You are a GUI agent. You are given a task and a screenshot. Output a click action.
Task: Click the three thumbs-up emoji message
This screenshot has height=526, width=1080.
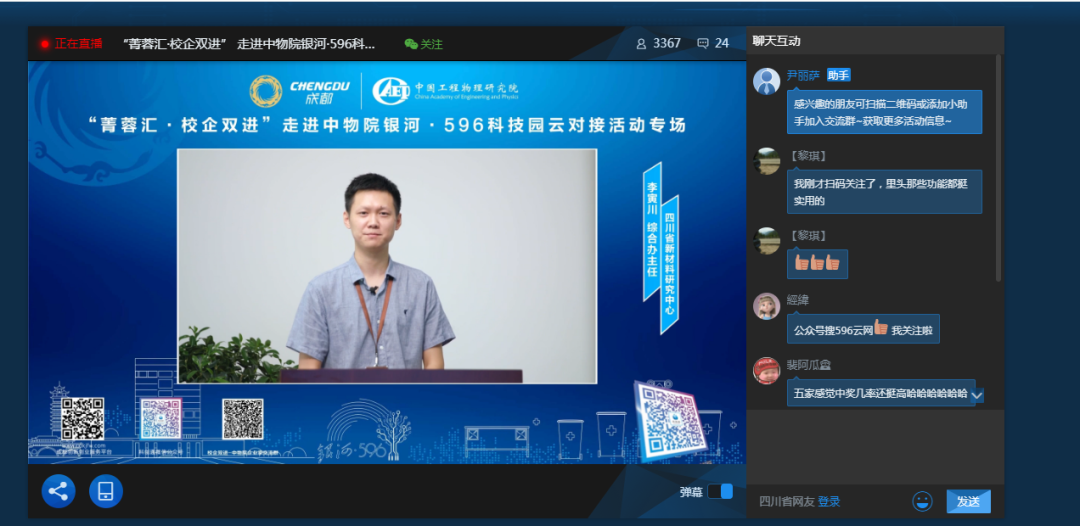[817, 264]
